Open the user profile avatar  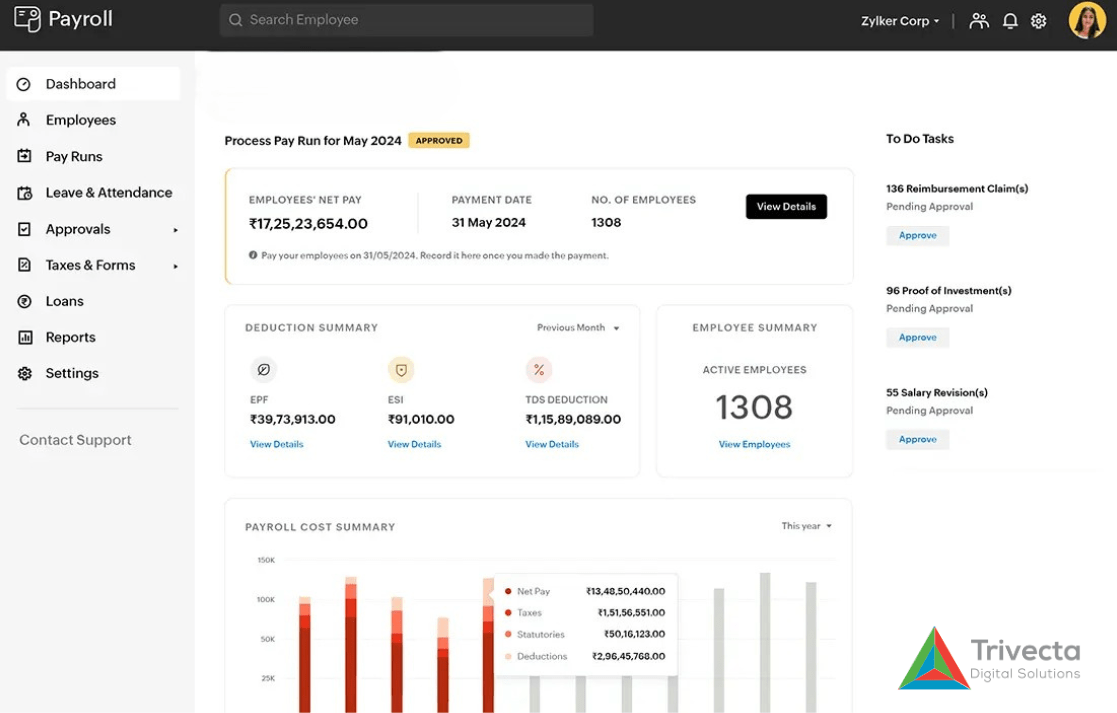coord(1087,20)
